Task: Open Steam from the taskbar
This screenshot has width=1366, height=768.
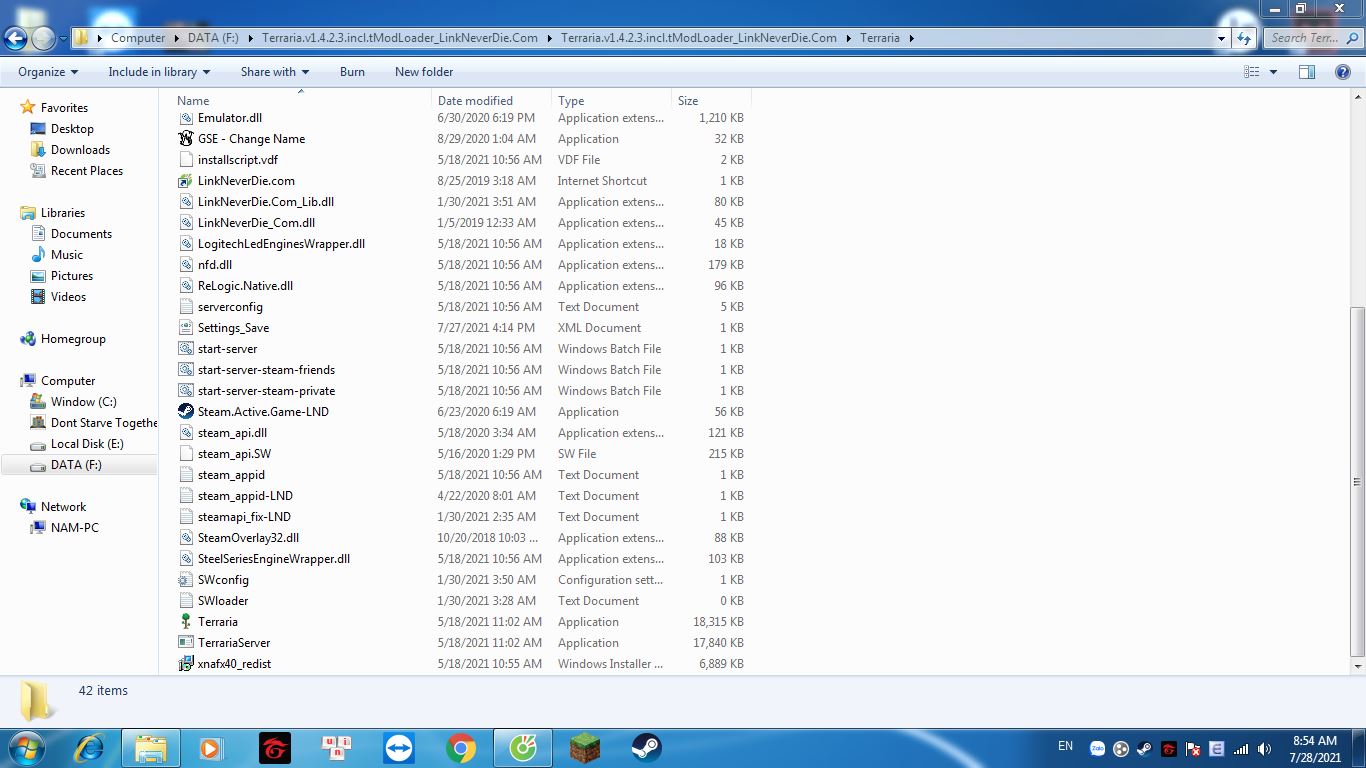Action: 646,748
